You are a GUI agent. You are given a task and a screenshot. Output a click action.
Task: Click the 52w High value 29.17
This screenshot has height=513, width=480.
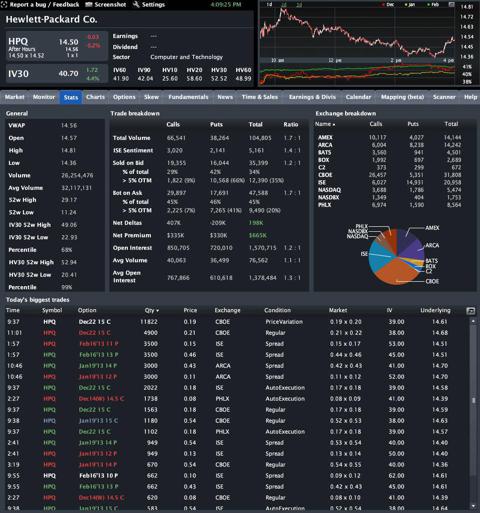pos(69,200)
